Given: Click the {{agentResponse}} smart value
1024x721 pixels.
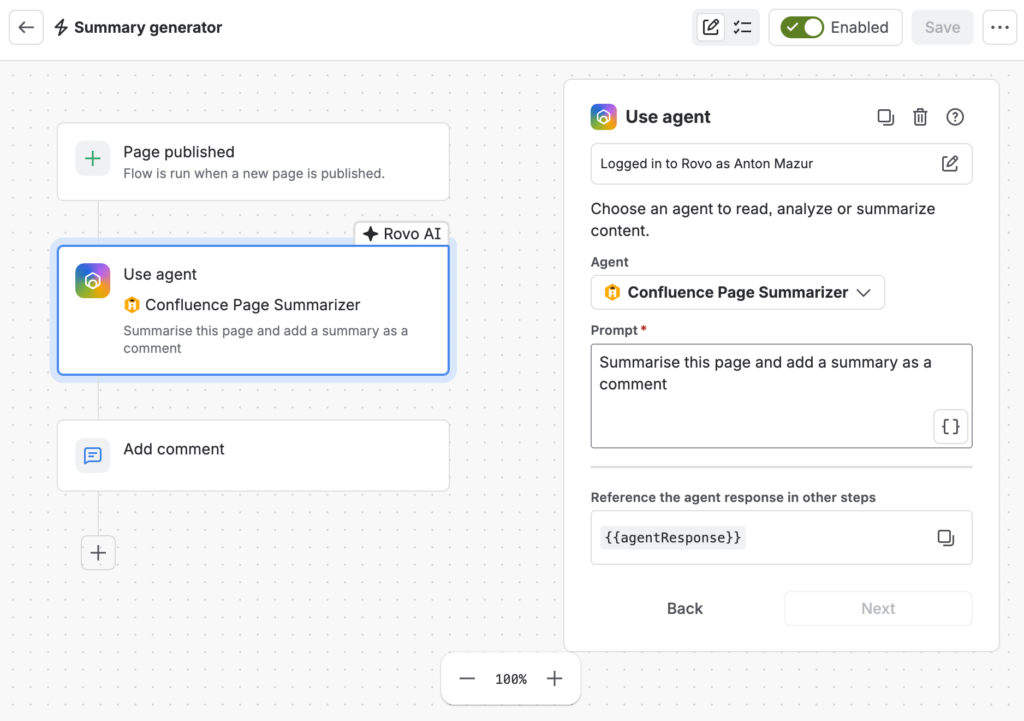Looking at the screenshot, I should 673,537.
